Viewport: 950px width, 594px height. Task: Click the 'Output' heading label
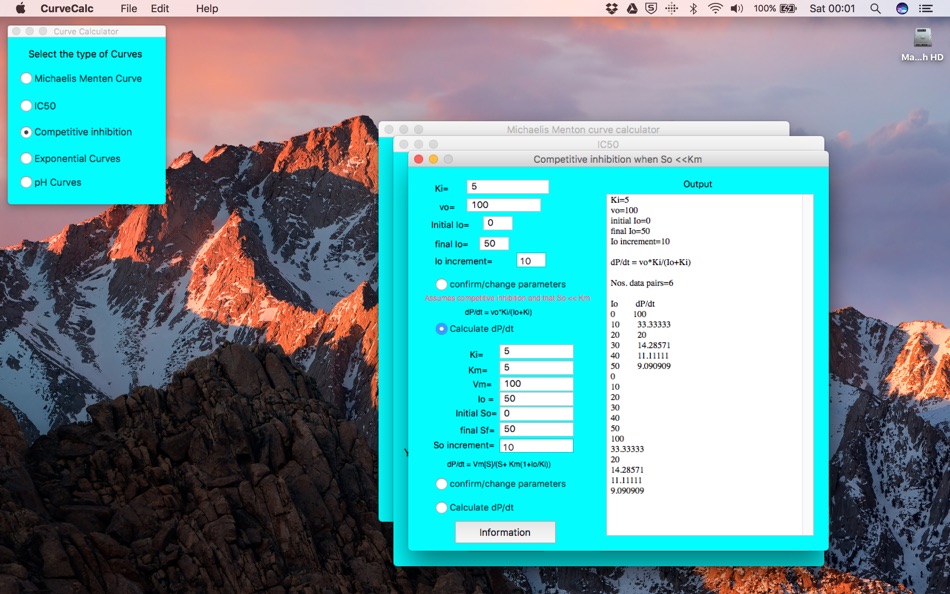click(x=697, y=184)
